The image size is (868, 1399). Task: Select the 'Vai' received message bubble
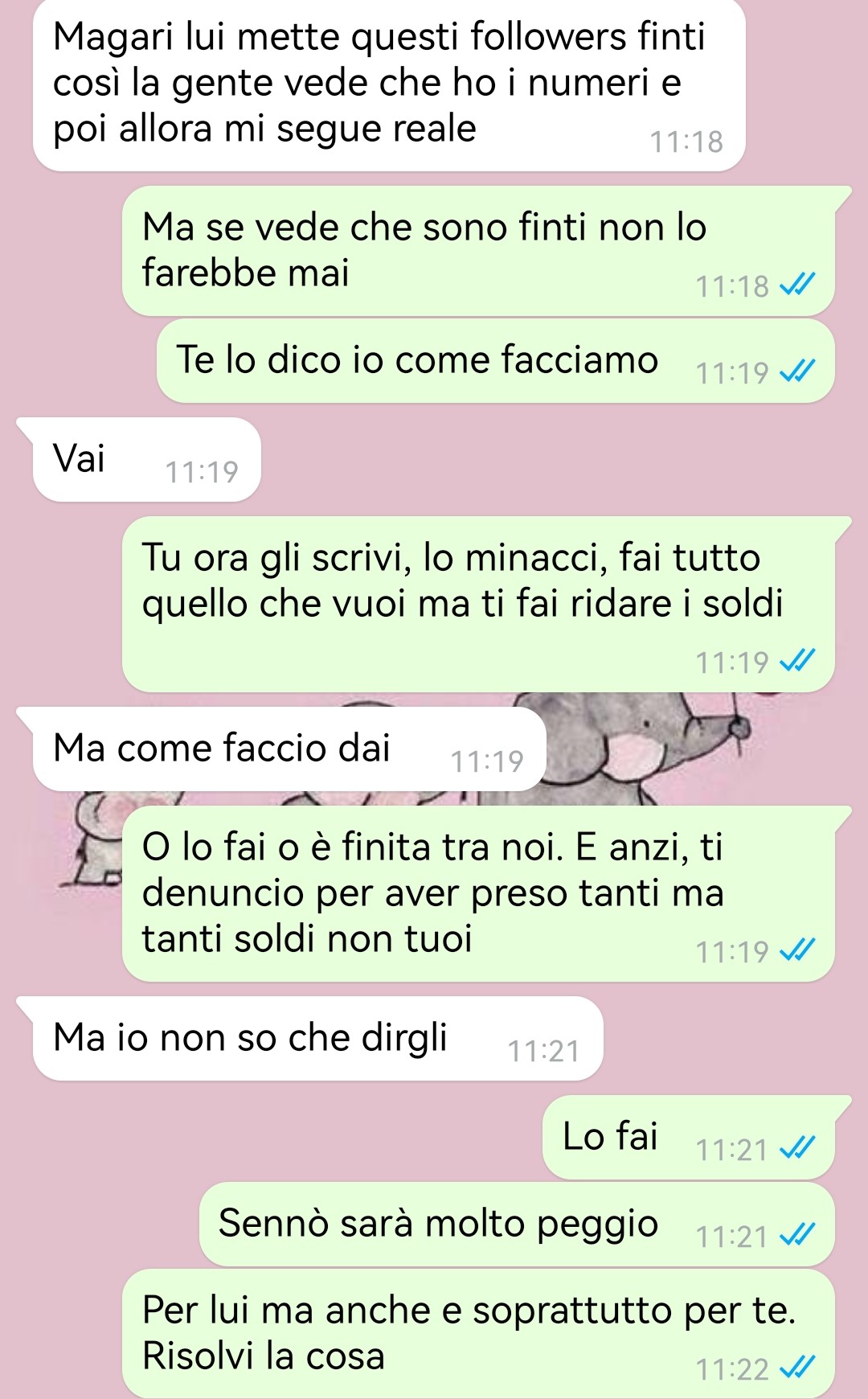146,459
